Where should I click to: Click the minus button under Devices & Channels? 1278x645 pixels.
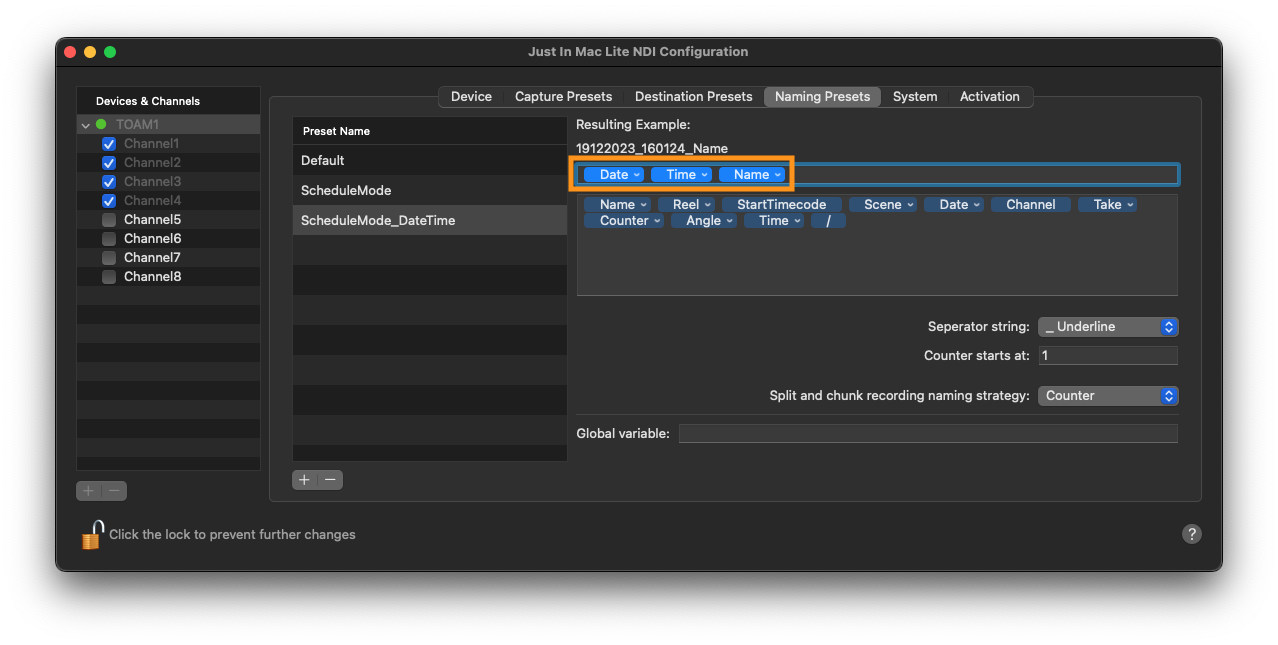(x=115, y=491)
